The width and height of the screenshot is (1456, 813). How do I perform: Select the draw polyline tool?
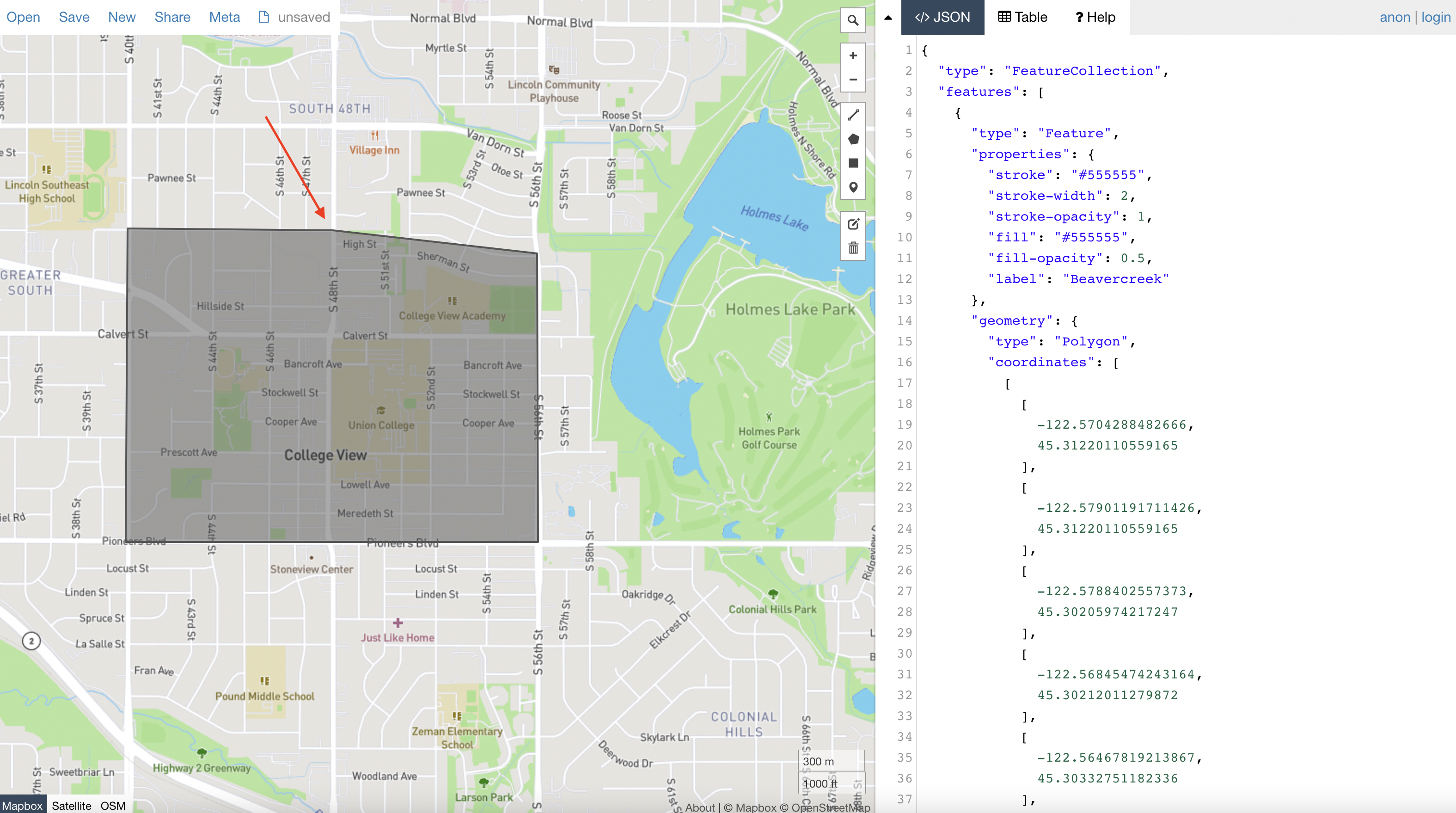(853, 115)
